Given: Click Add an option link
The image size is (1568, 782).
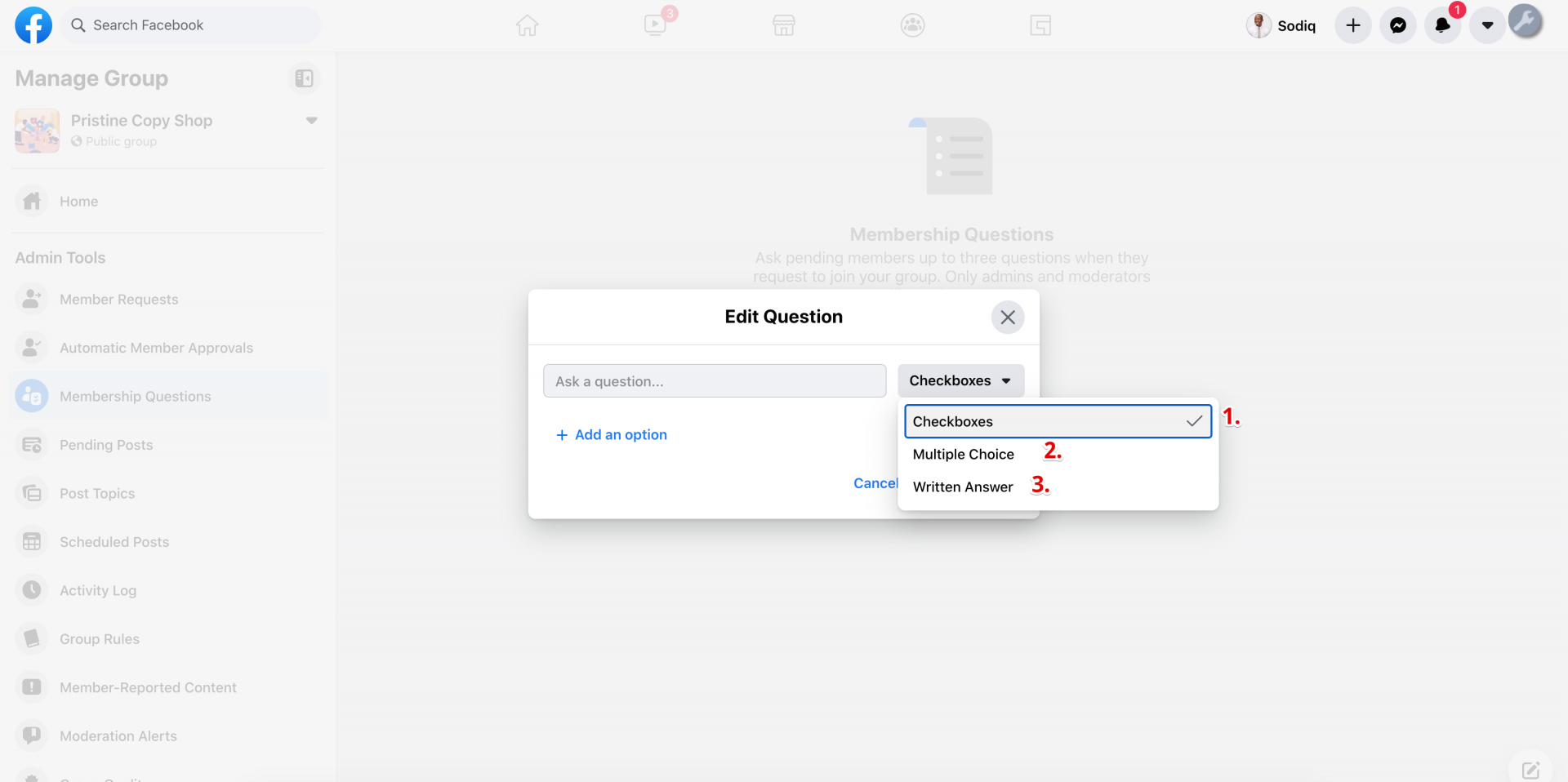Looking at the screenshot, I should pos(612,435).
